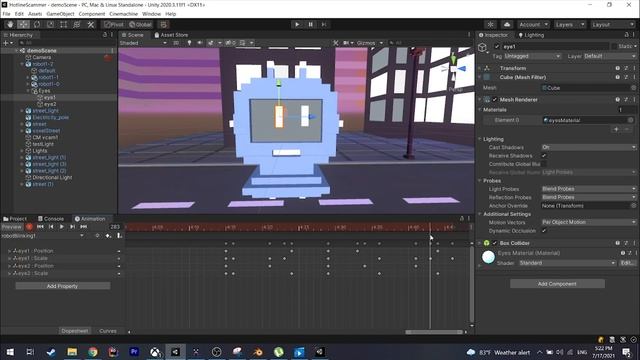The width and height of the screenshot is (640, 360).
Task: Toggle eye1 active checkbox
Action: coord(497,47)
